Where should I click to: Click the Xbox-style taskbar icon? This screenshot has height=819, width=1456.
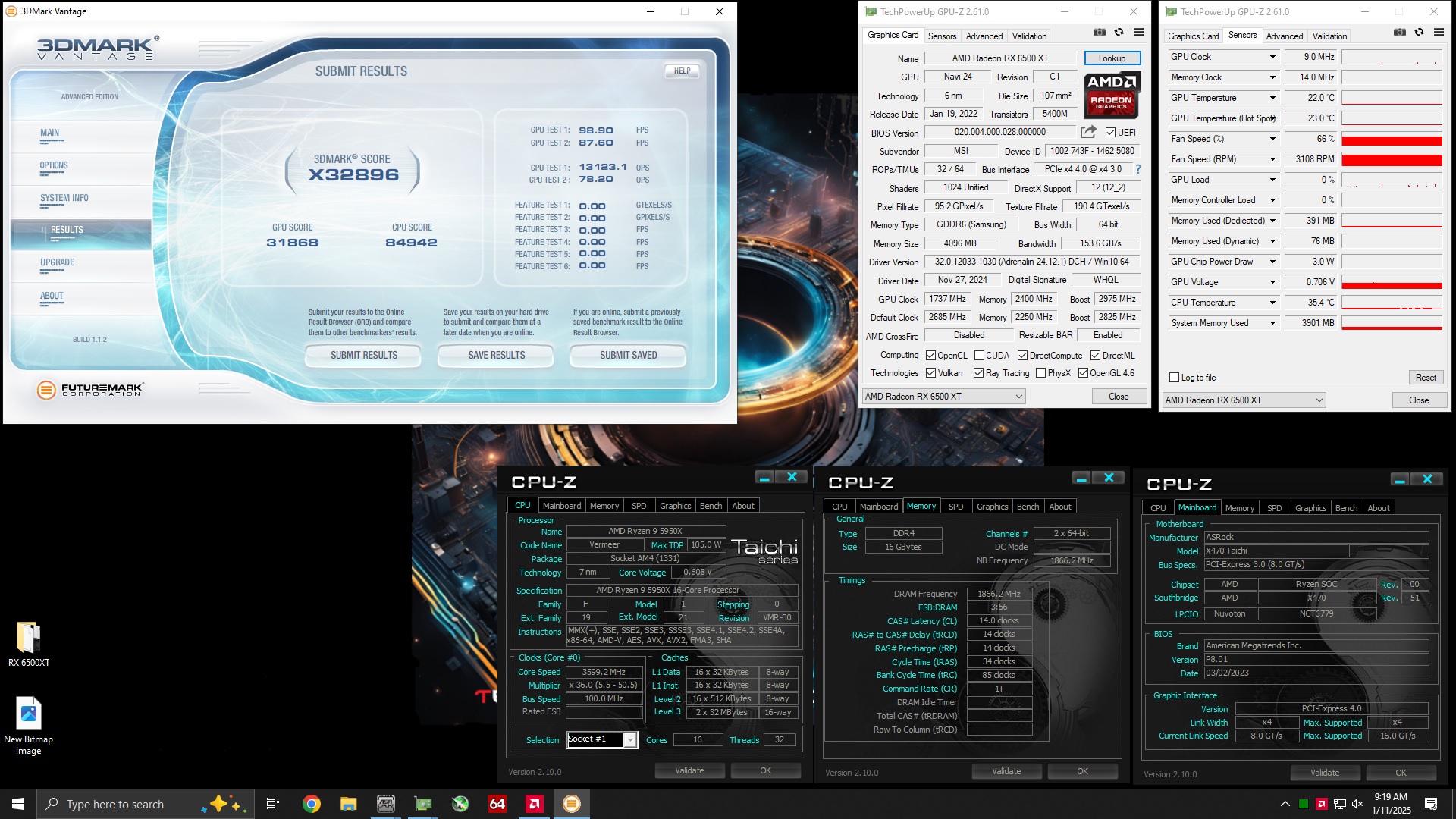click(x=460, y=804)
